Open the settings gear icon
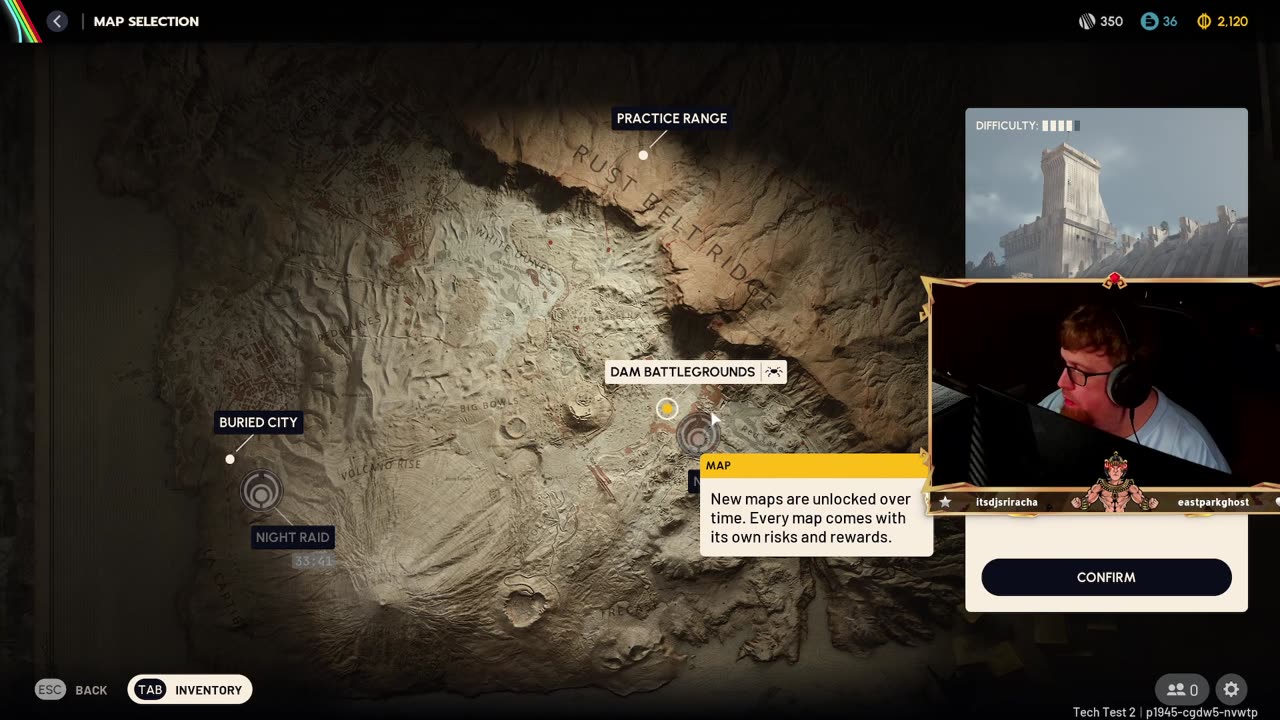1280x720 pixels. point(1231,690)
